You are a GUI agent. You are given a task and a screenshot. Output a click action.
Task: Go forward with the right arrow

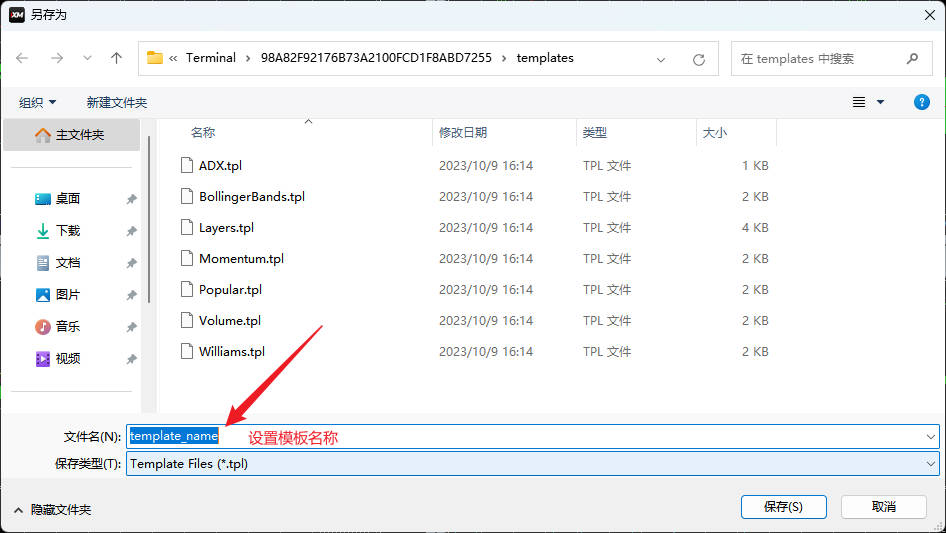[57, 58]
